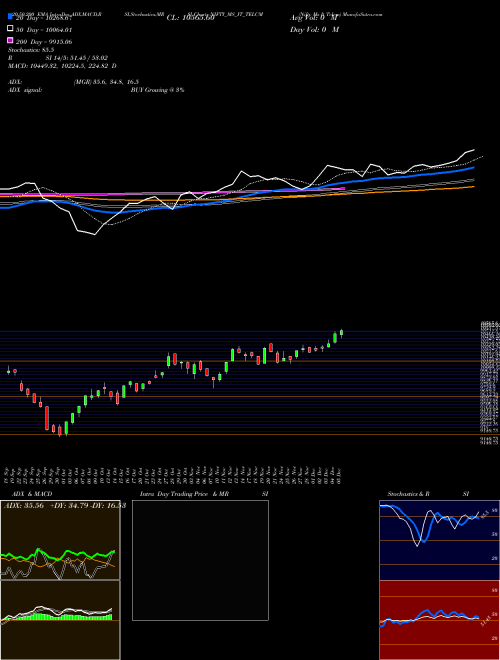Click the 'Intra Day Trading Price & MR' title
Image resolution: width=500 pixels, height=660 pixels.
(x=184, y=494)
